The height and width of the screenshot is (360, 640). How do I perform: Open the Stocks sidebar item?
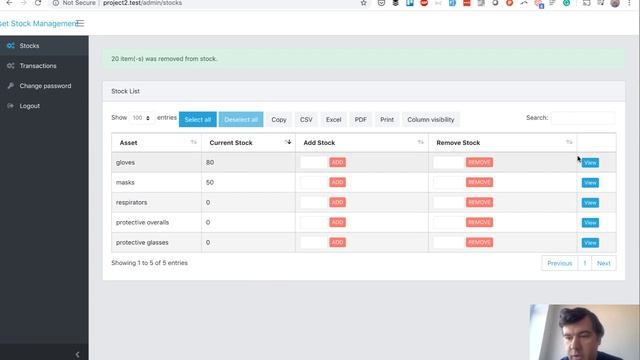[44, 46]
